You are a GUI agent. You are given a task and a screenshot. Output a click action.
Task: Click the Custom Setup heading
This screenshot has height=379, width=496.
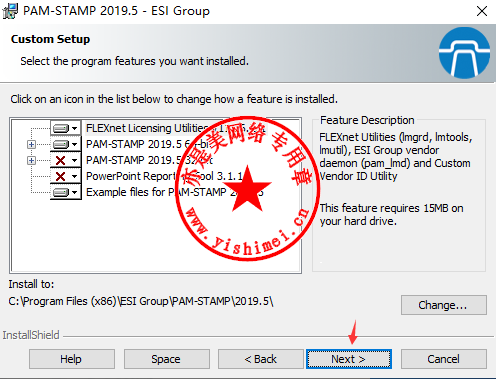50,39
